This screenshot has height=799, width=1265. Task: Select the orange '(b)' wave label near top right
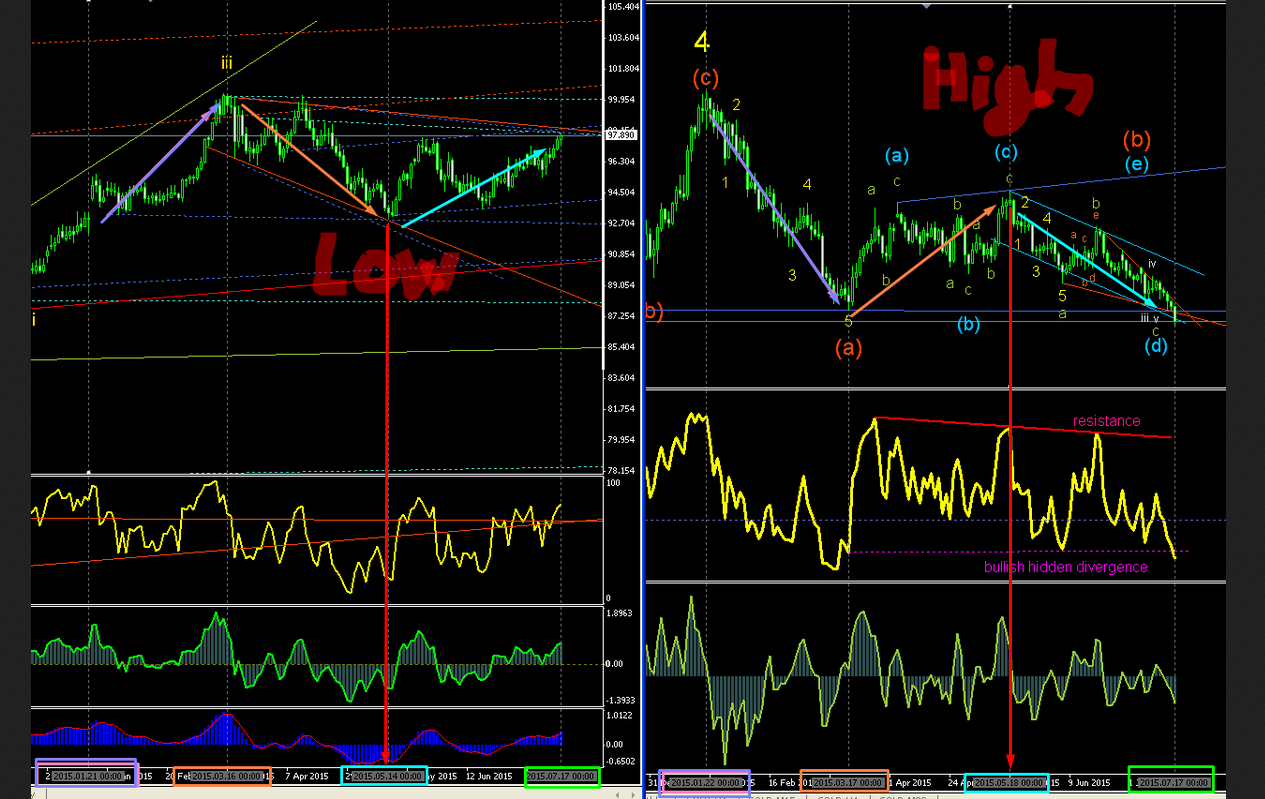1135,138
